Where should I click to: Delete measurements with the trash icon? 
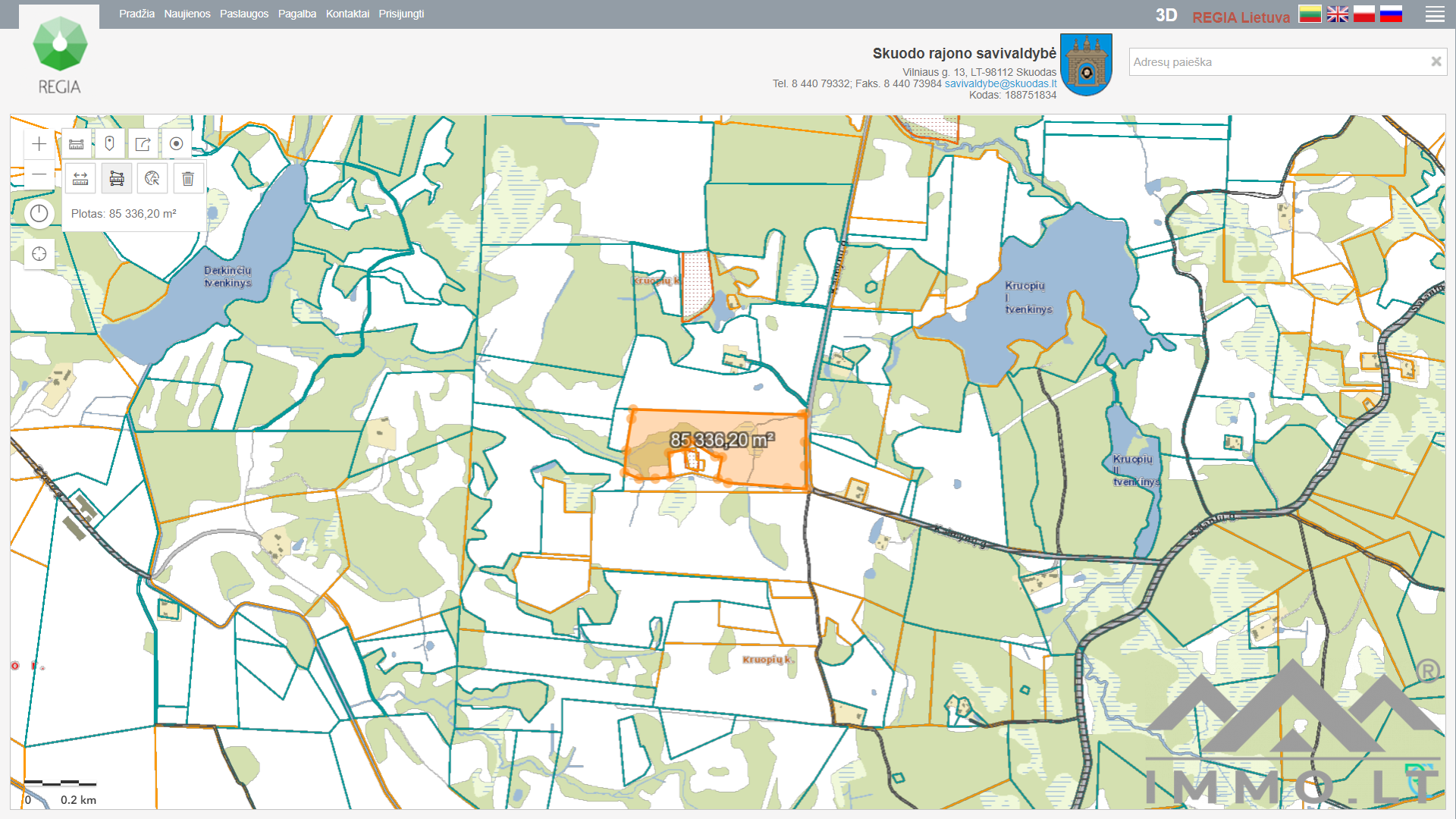pos(188,178)
